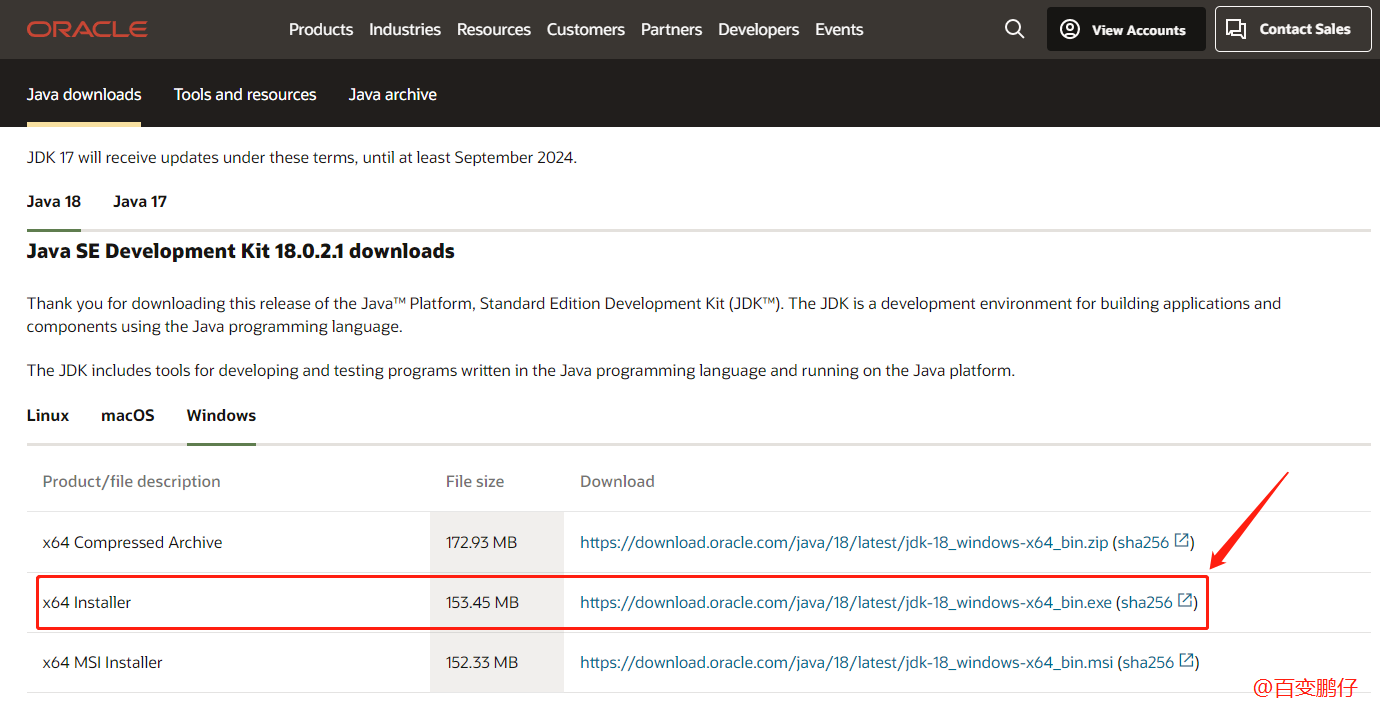The image size is (1380, 723).
Task: Open sha256 link for the zip archive
Action: (x=1143, y=543)
